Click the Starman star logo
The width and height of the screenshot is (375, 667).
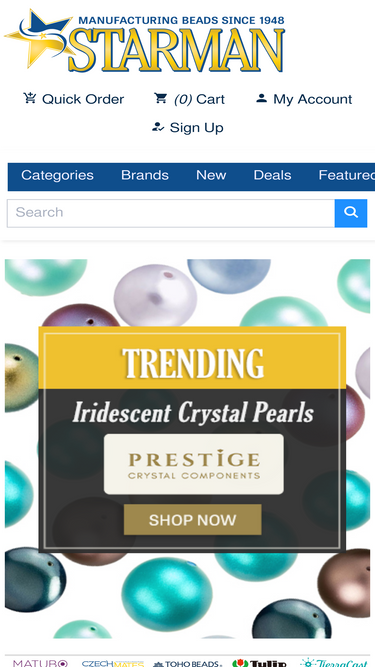pos(145,40)
